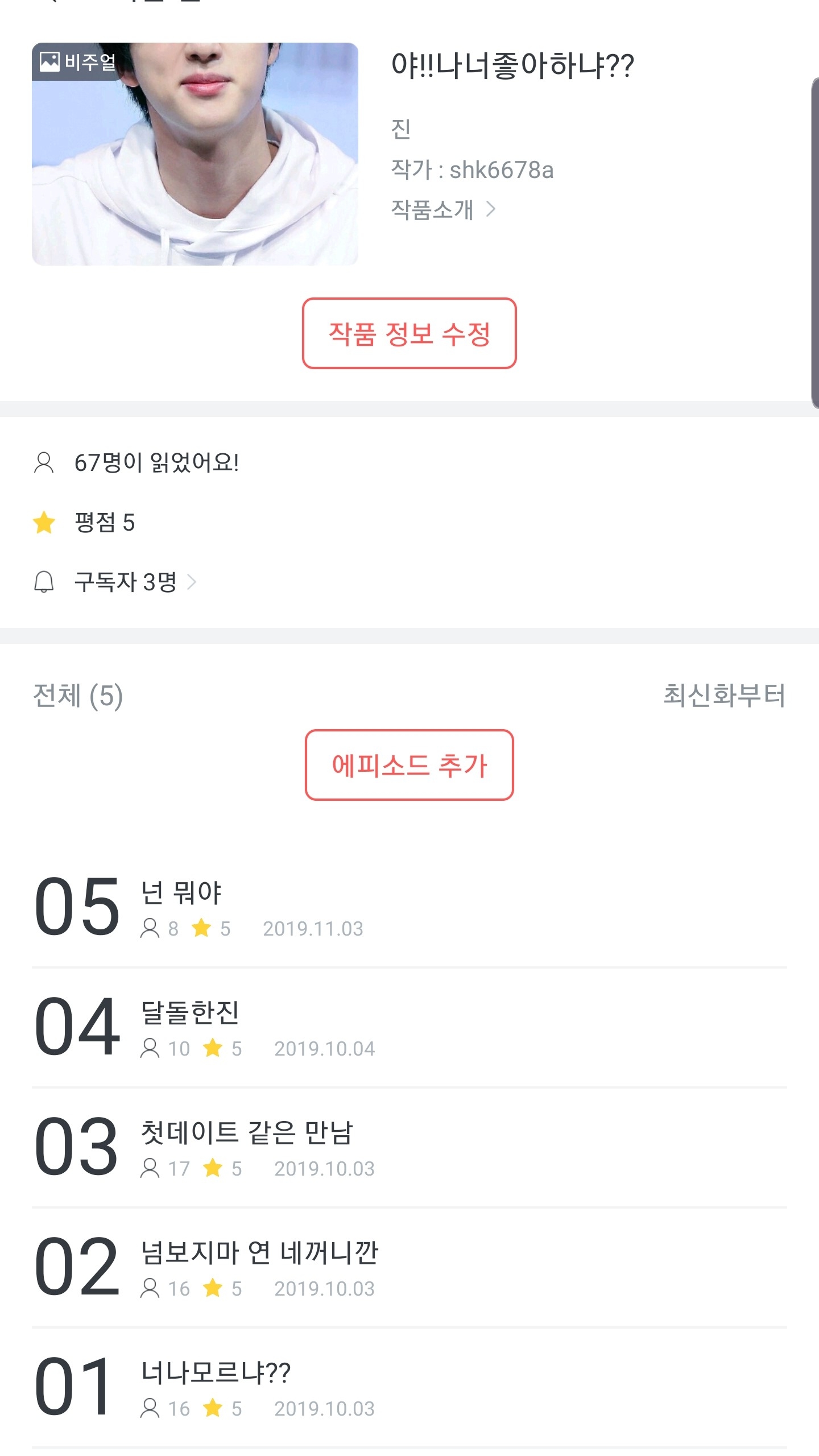Tap the 에피소드 추가 button
Screen dimensions: 819x1456
409,765
